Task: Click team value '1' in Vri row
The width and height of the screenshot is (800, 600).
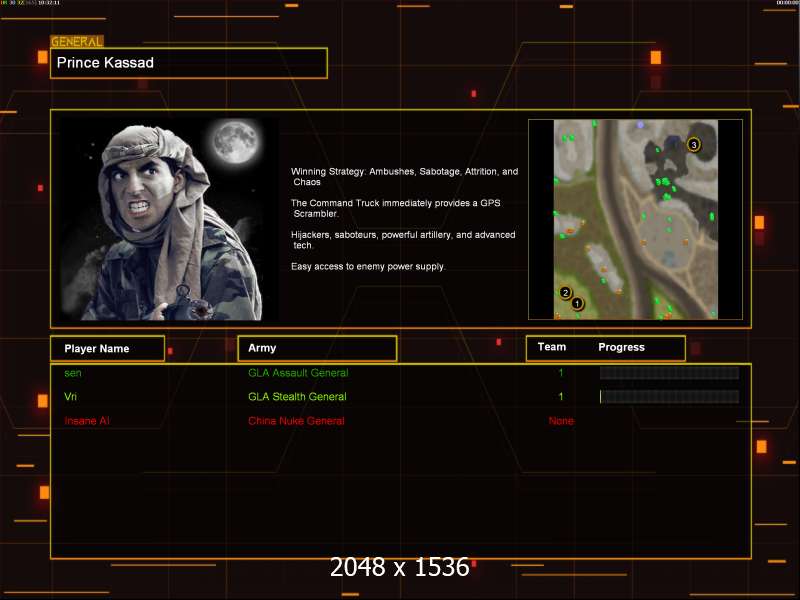Action: (561, 396)
